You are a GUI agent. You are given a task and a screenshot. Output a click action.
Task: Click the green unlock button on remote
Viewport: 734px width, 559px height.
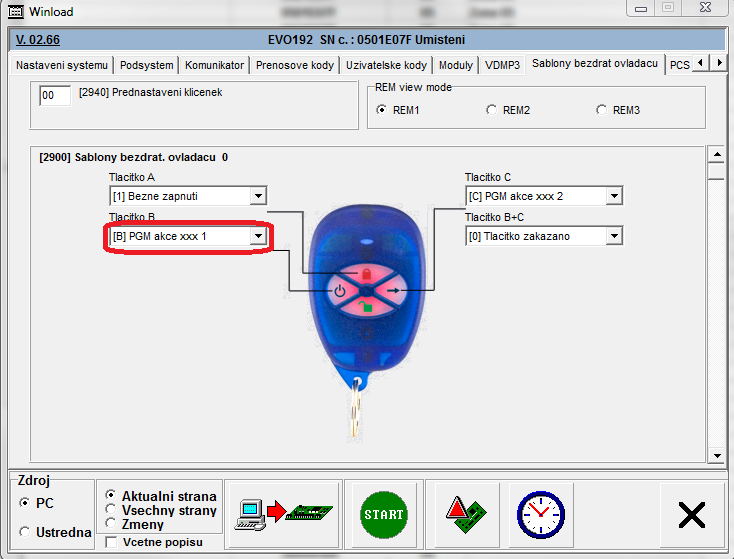pyautogui.click(x=366, y=310)
